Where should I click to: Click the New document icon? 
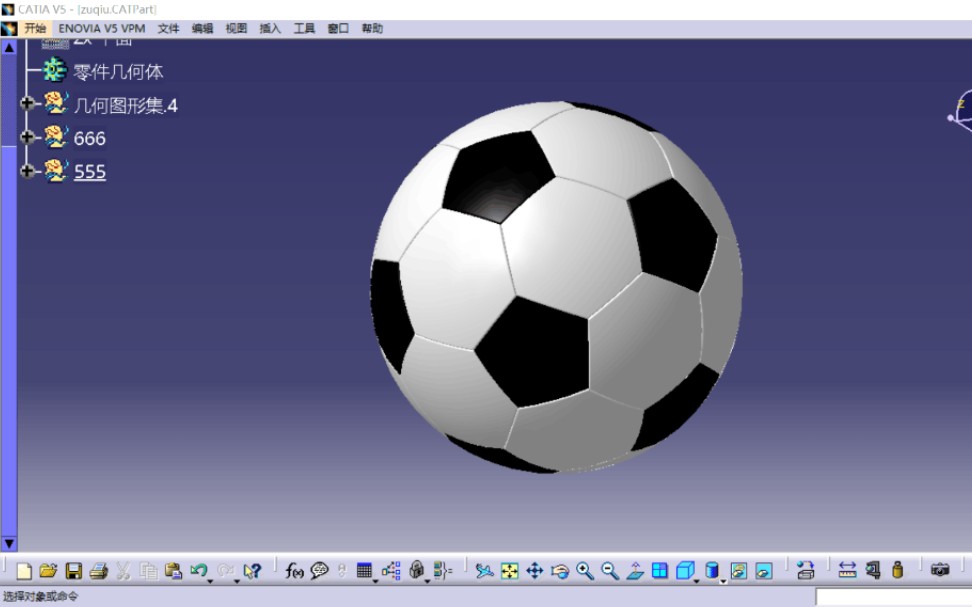click(24, 570)
